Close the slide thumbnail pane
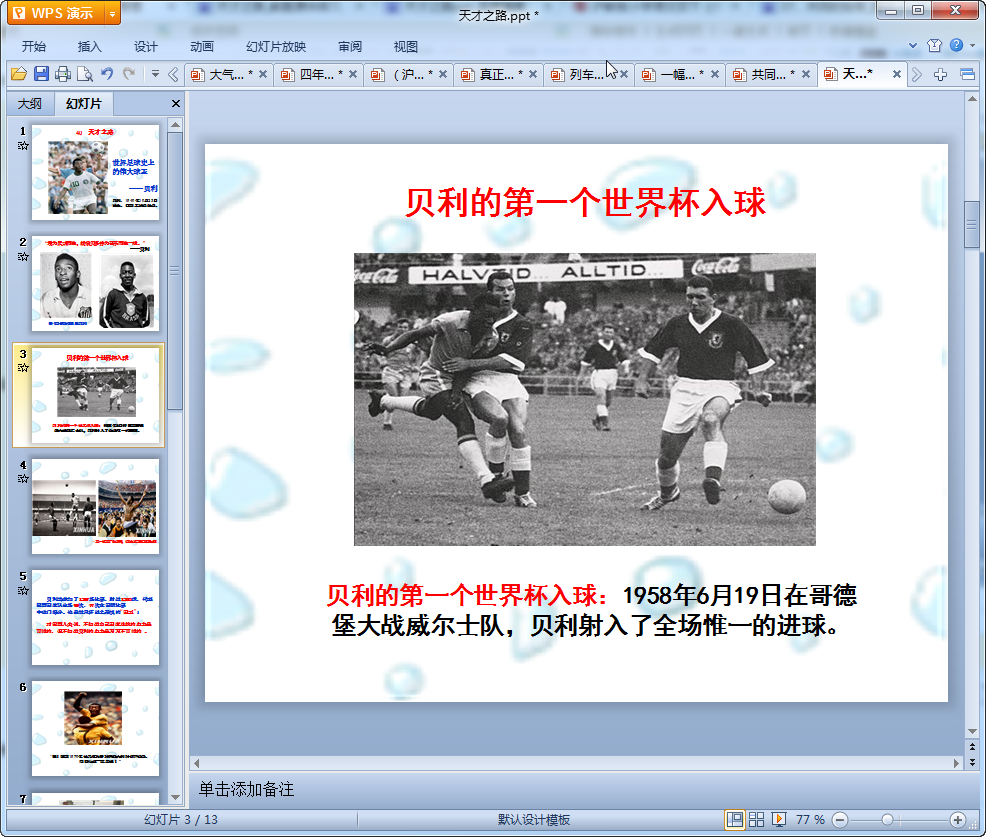986x837 pixels. [x=176, y=104]
